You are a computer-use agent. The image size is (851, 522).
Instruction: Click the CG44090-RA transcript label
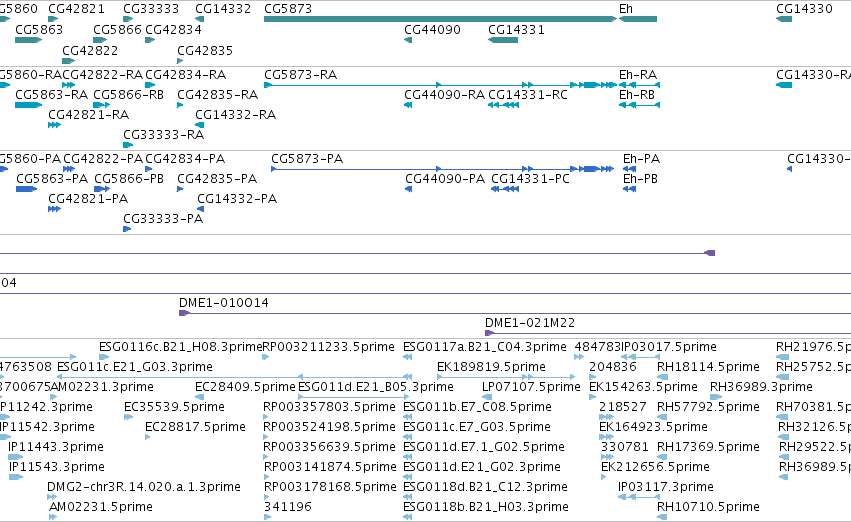coord(444,95)
